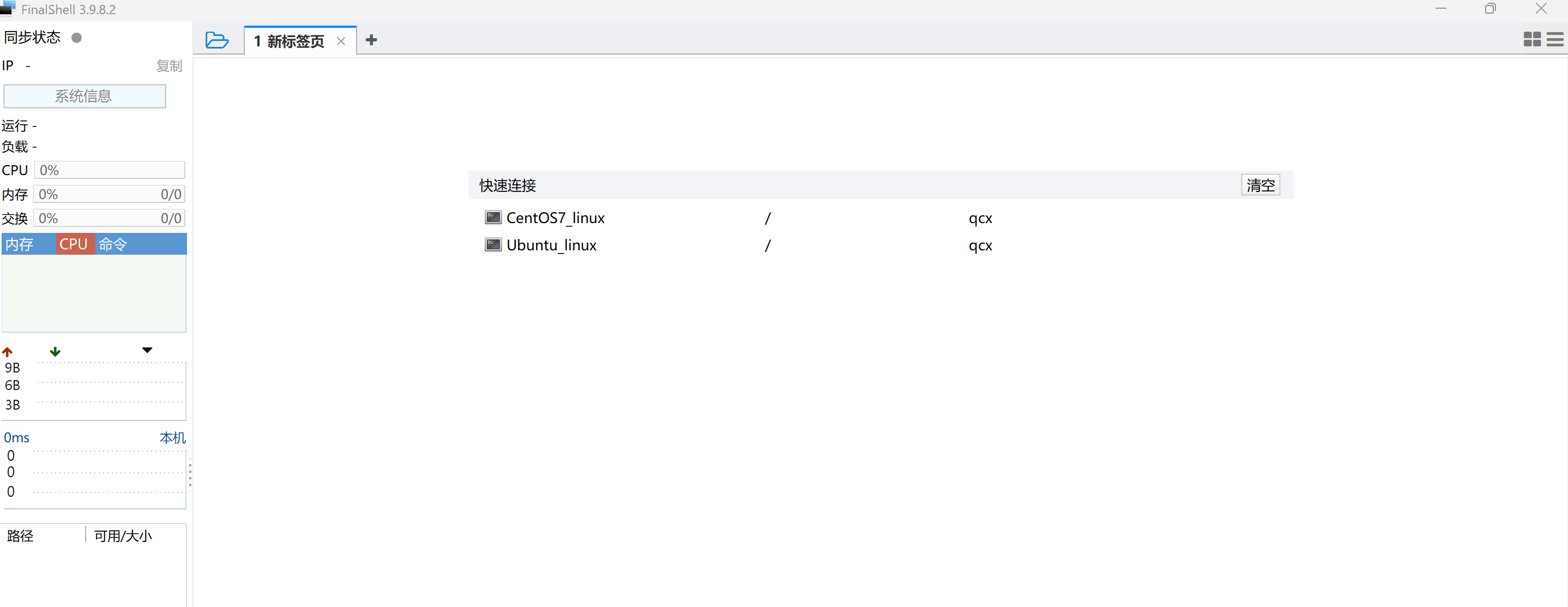Close the 新标签页 tab
1568x607 pixels.
pyautogui.click(x=341, y=41)
